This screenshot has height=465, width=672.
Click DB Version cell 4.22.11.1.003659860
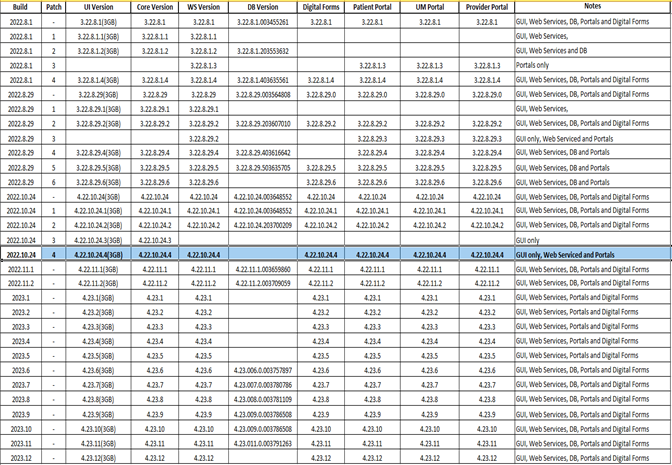click(263, 269)
